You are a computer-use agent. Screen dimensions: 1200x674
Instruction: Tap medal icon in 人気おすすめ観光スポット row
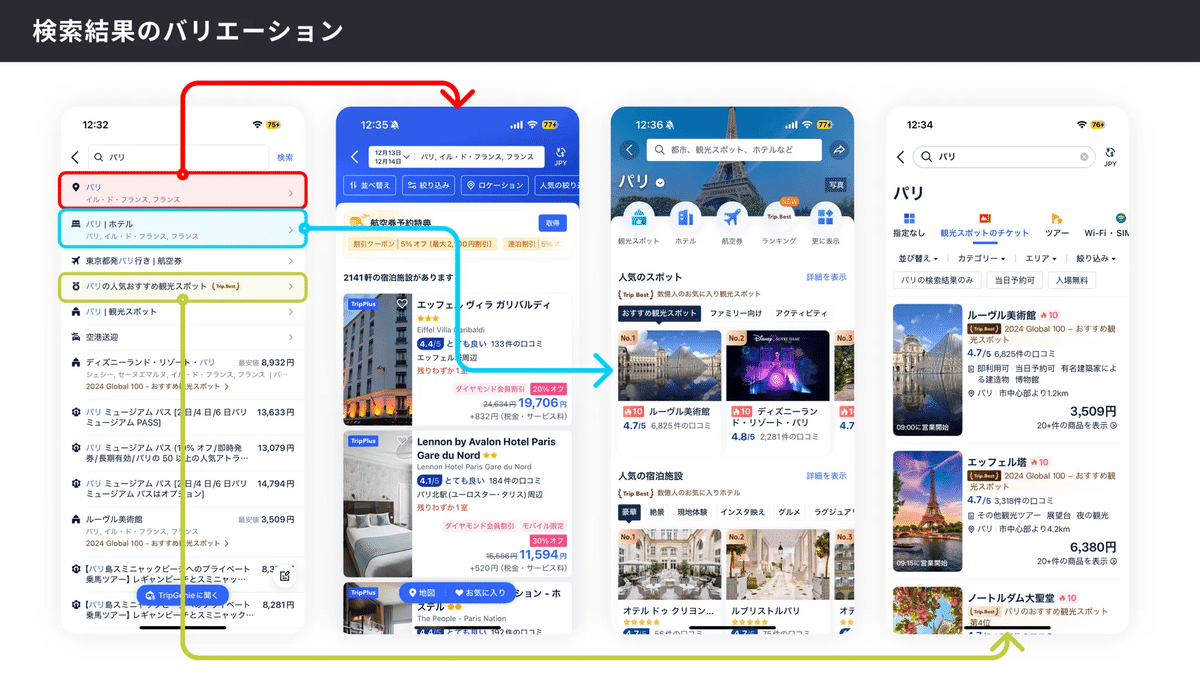pyautogui.click(x=76, y=286)
